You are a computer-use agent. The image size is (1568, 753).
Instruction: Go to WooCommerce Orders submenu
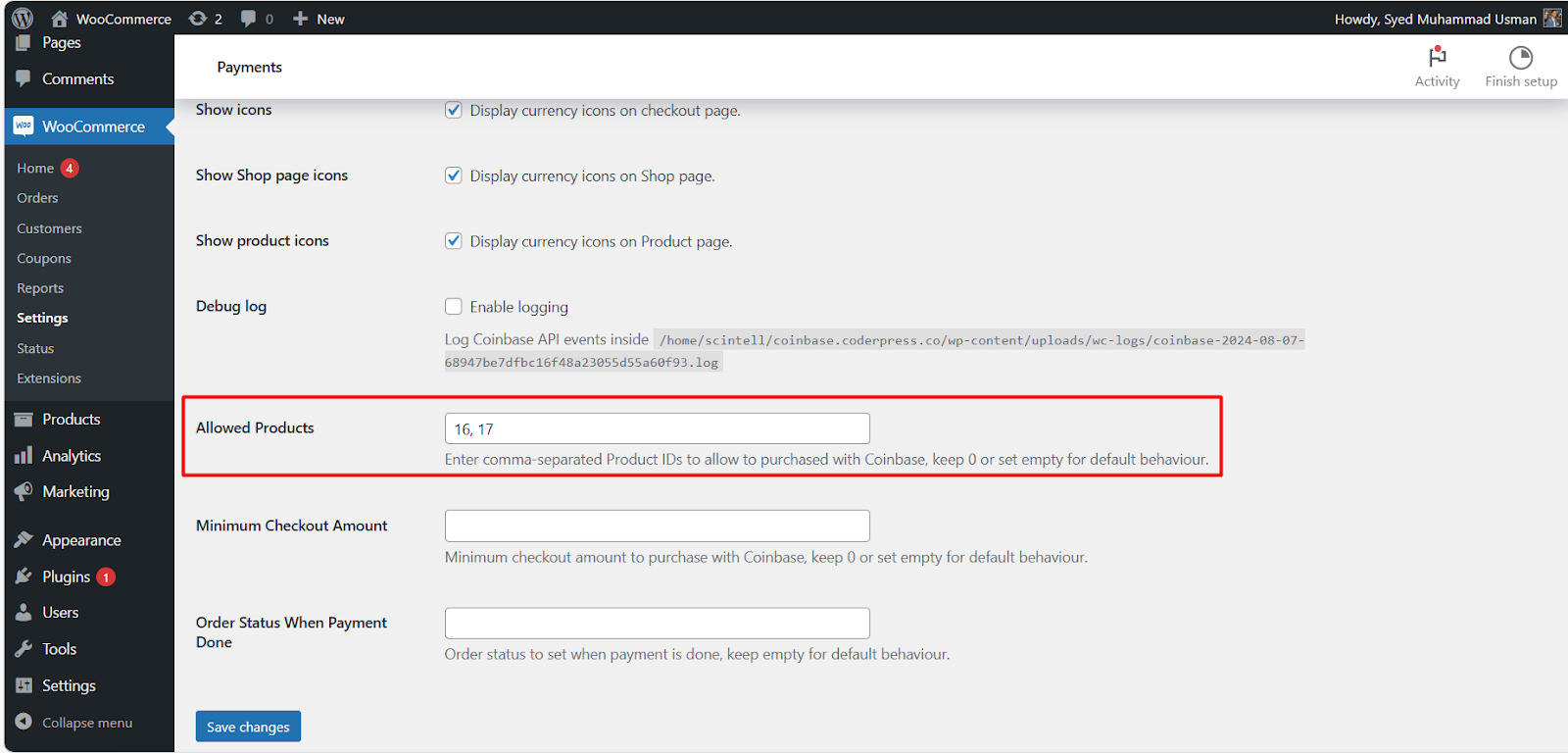(37, 198)
